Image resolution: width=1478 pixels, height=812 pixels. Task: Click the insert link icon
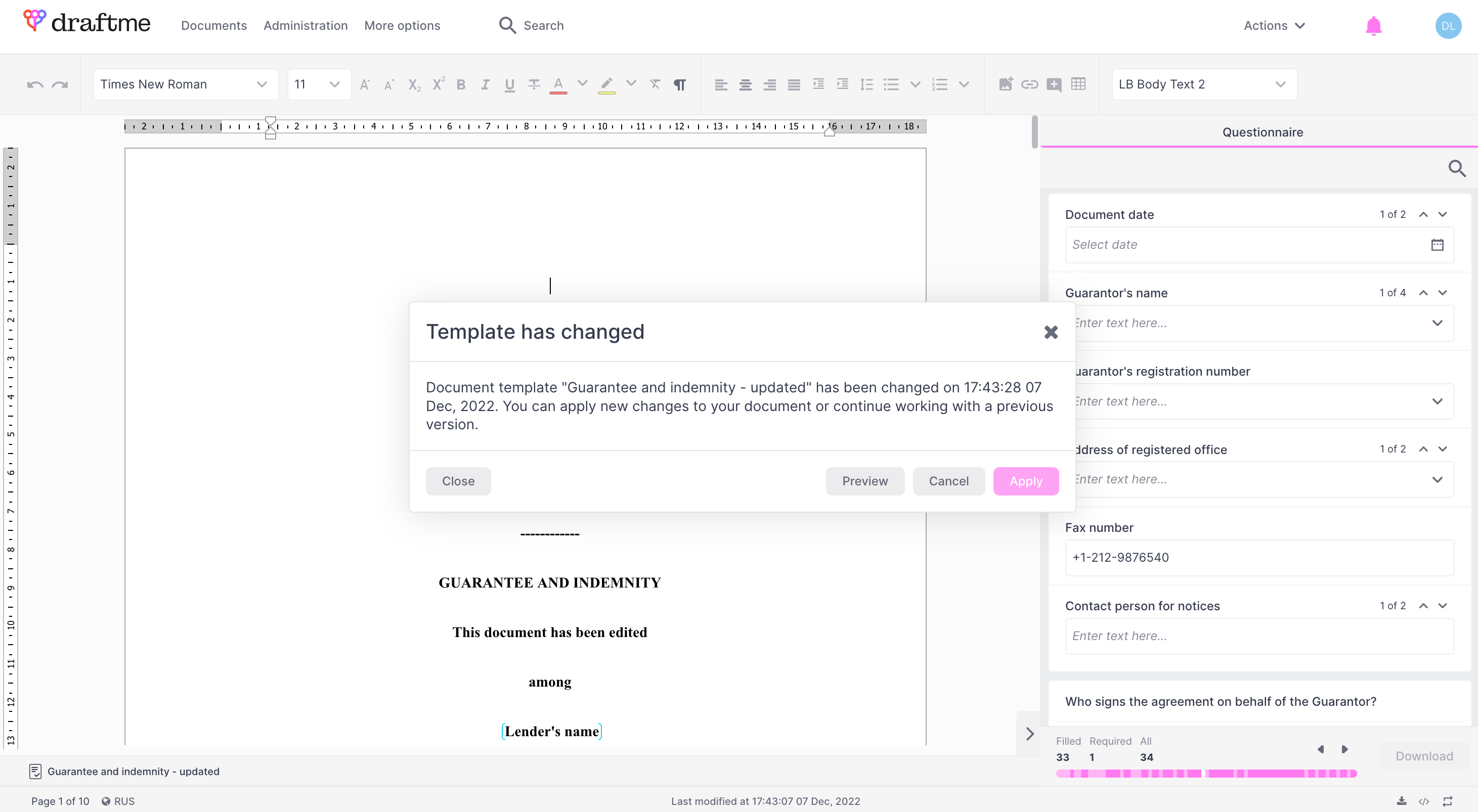coord(1029,84)
